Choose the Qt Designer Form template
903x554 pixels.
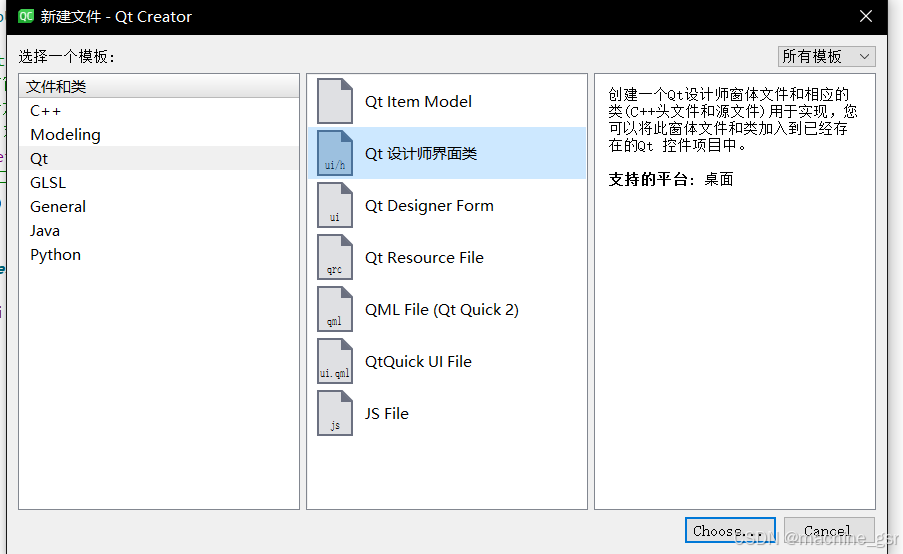point(447,205)
